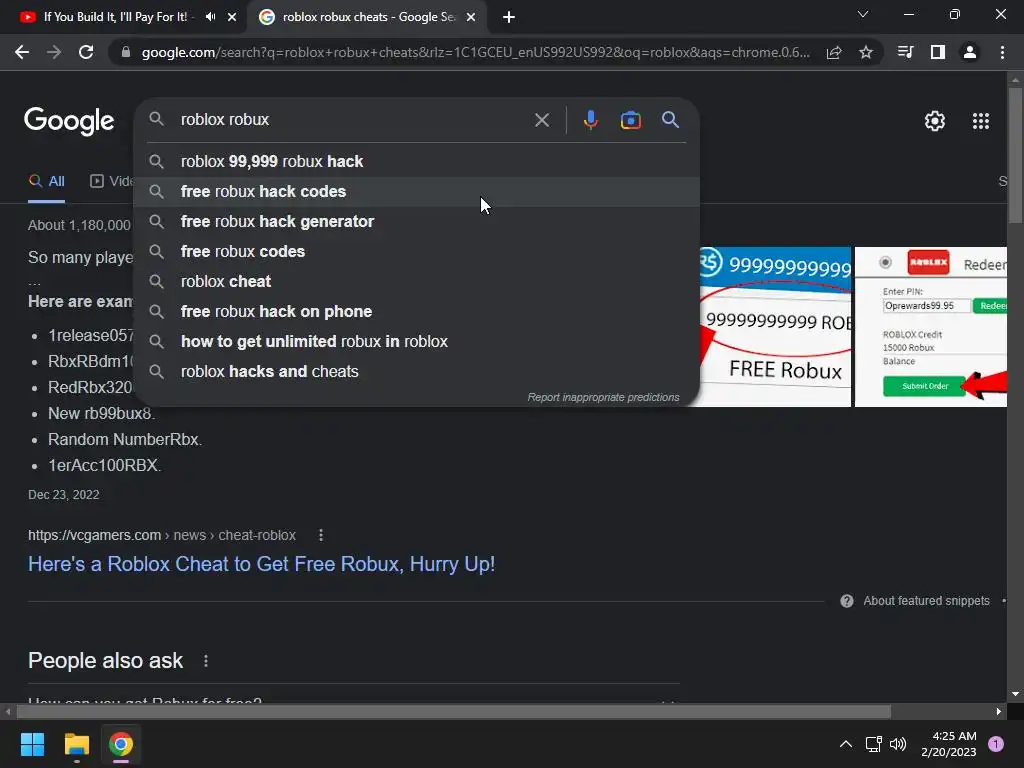
Task: Open vcgamers.com result options three dots
Action: click(321, 536)
